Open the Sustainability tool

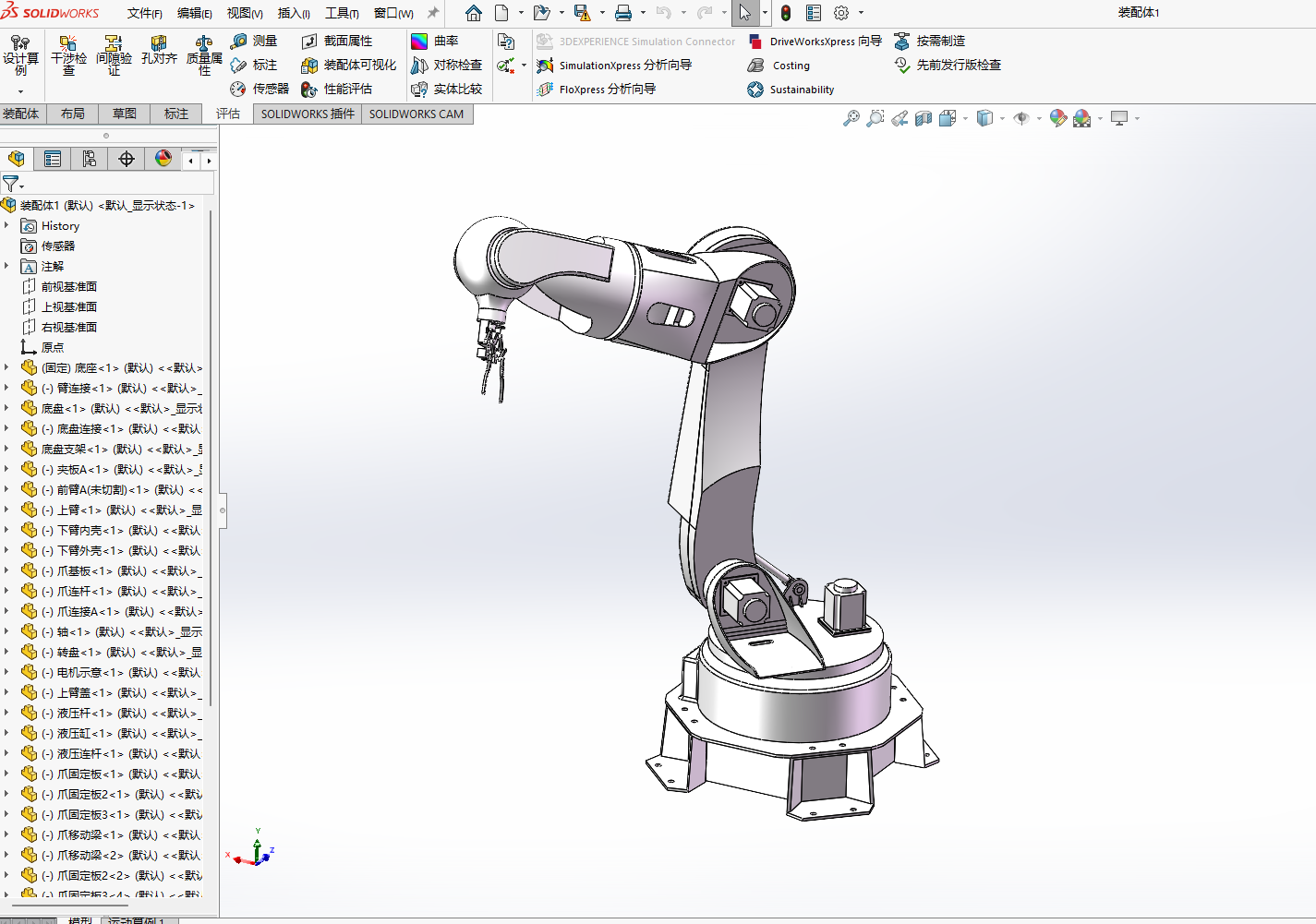(791, 89)
